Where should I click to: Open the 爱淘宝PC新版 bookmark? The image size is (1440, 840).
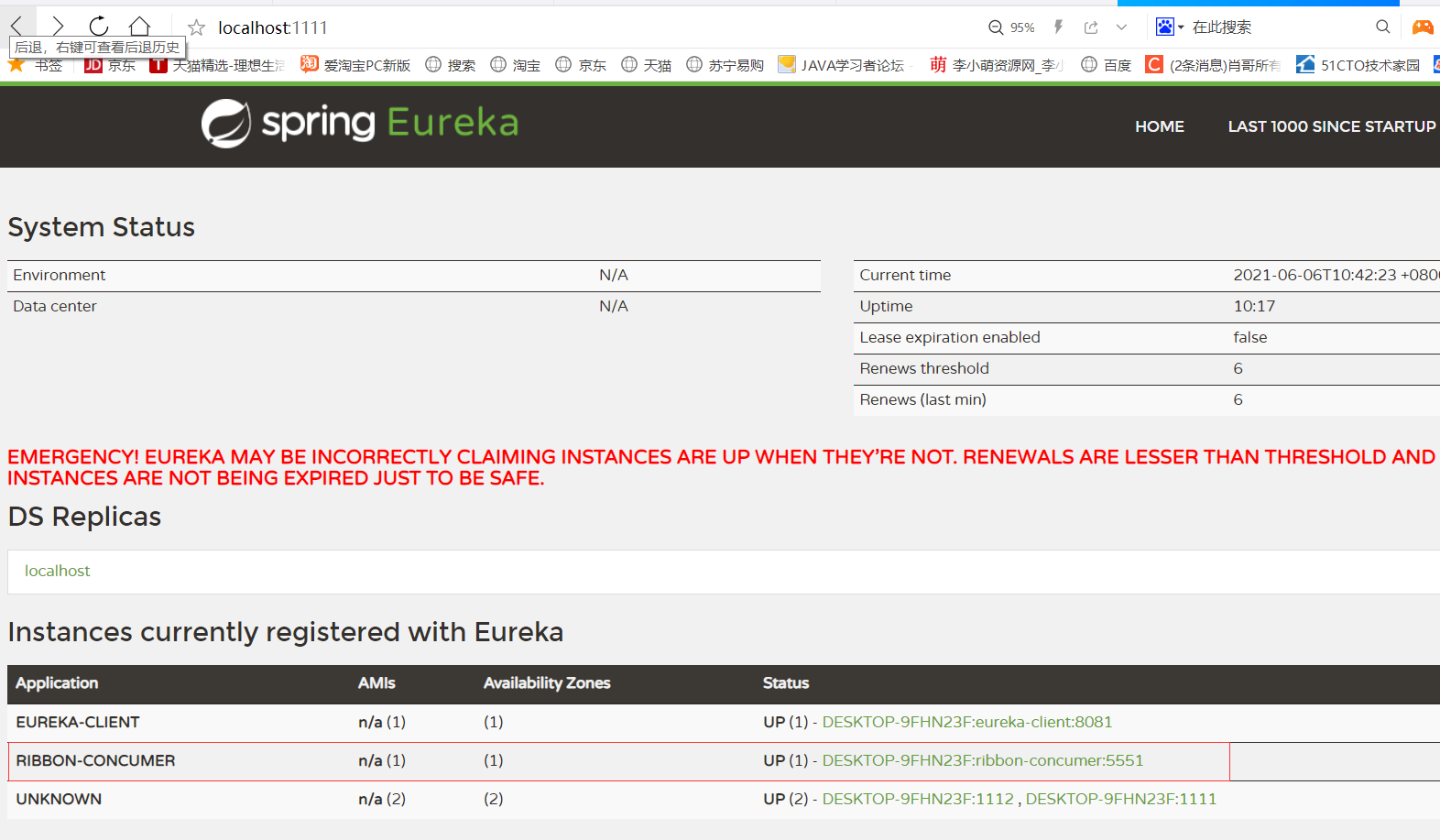click(355, 65)
